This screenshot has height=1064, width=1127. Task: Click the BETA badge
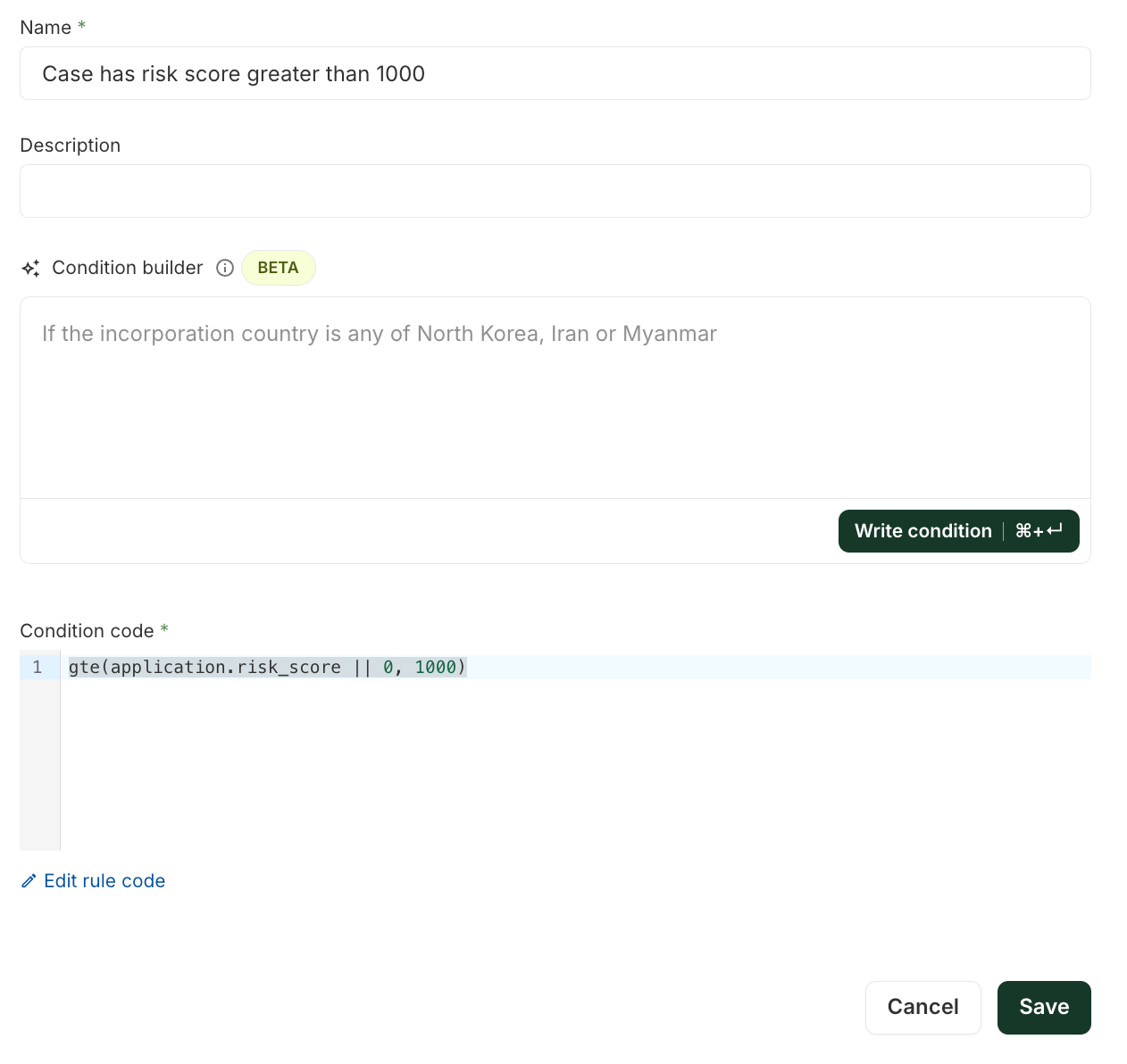point(278,268)
